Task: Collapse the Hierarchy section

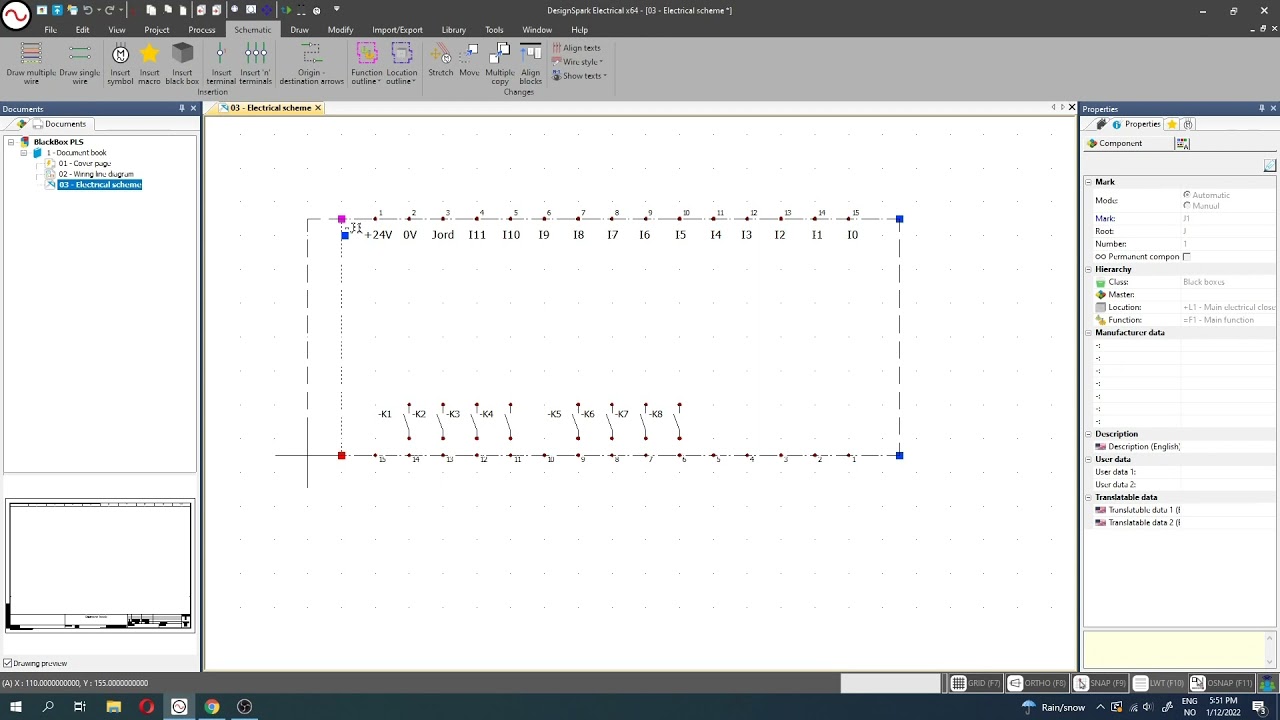Action: click(x=1088, y=269)
